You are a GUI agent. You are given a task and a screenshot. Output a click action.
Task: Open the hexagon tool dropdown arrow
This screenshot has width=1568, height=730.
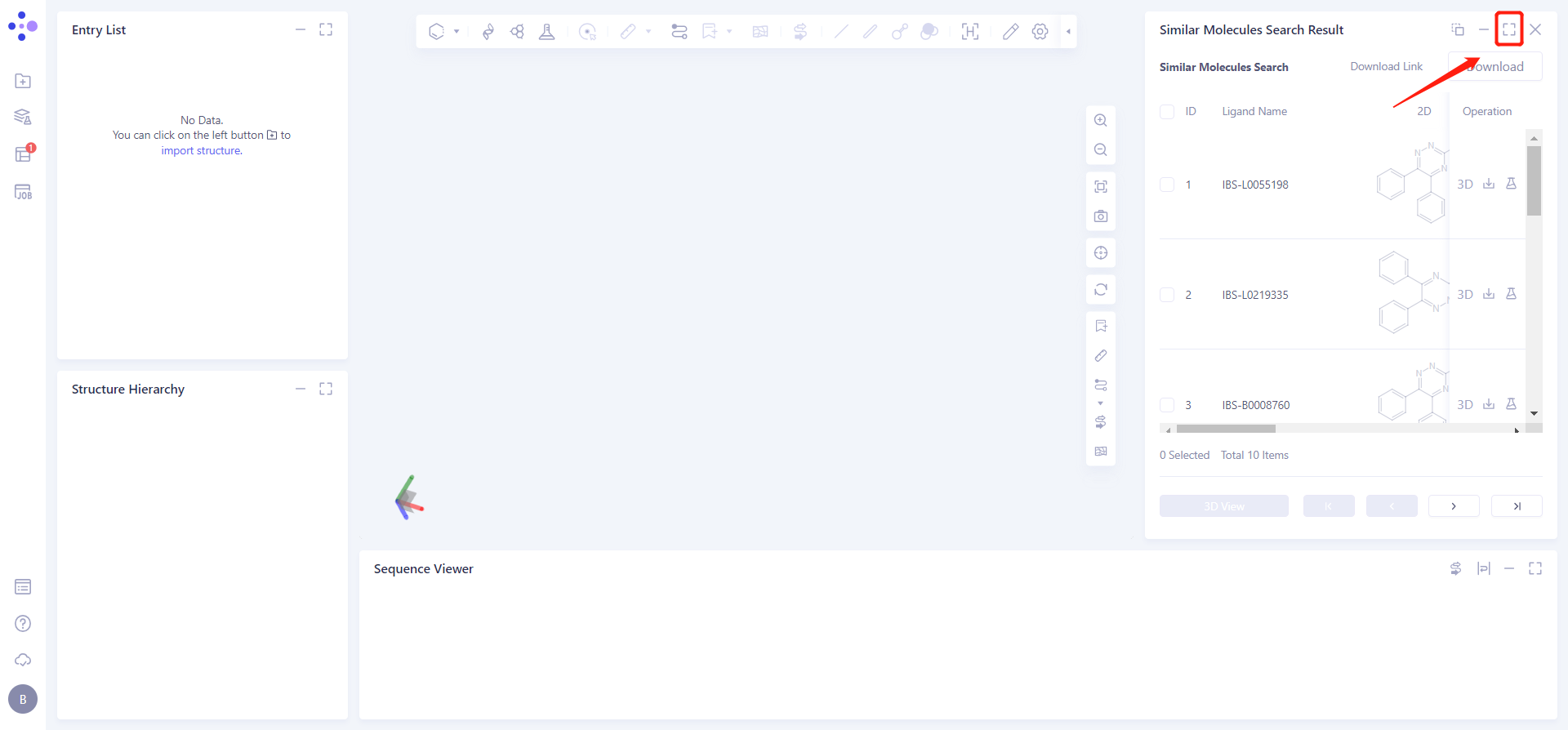point(457,32)
